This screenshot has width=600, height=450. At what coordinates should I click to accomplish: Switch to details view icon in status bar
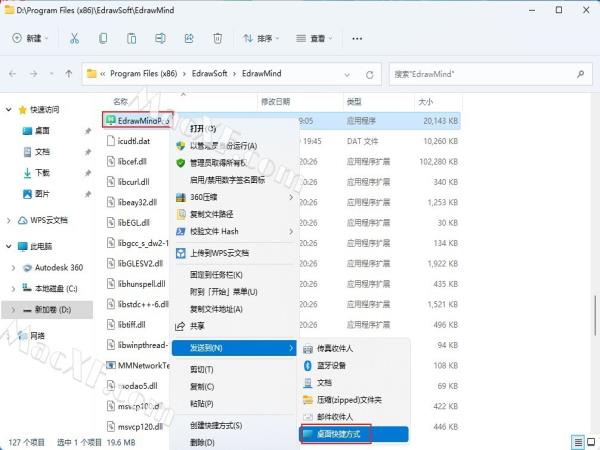pos(578,442)
